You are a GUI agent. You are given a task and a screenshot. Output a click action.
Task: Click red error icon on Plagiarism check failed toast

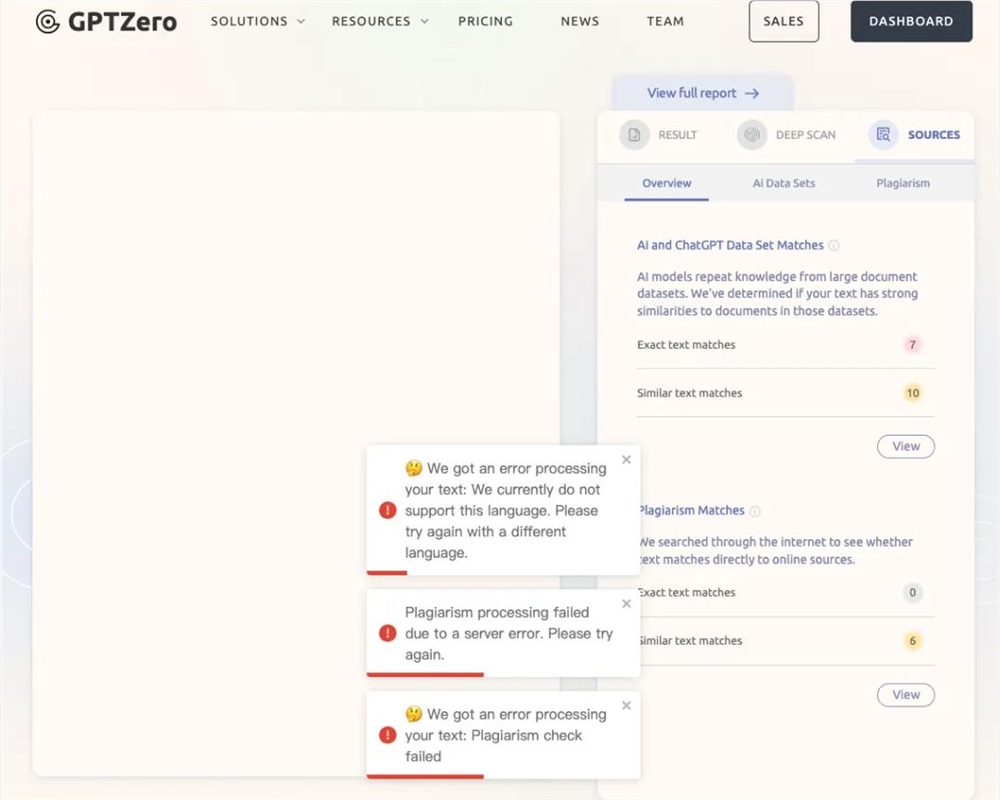coord(387,735)
